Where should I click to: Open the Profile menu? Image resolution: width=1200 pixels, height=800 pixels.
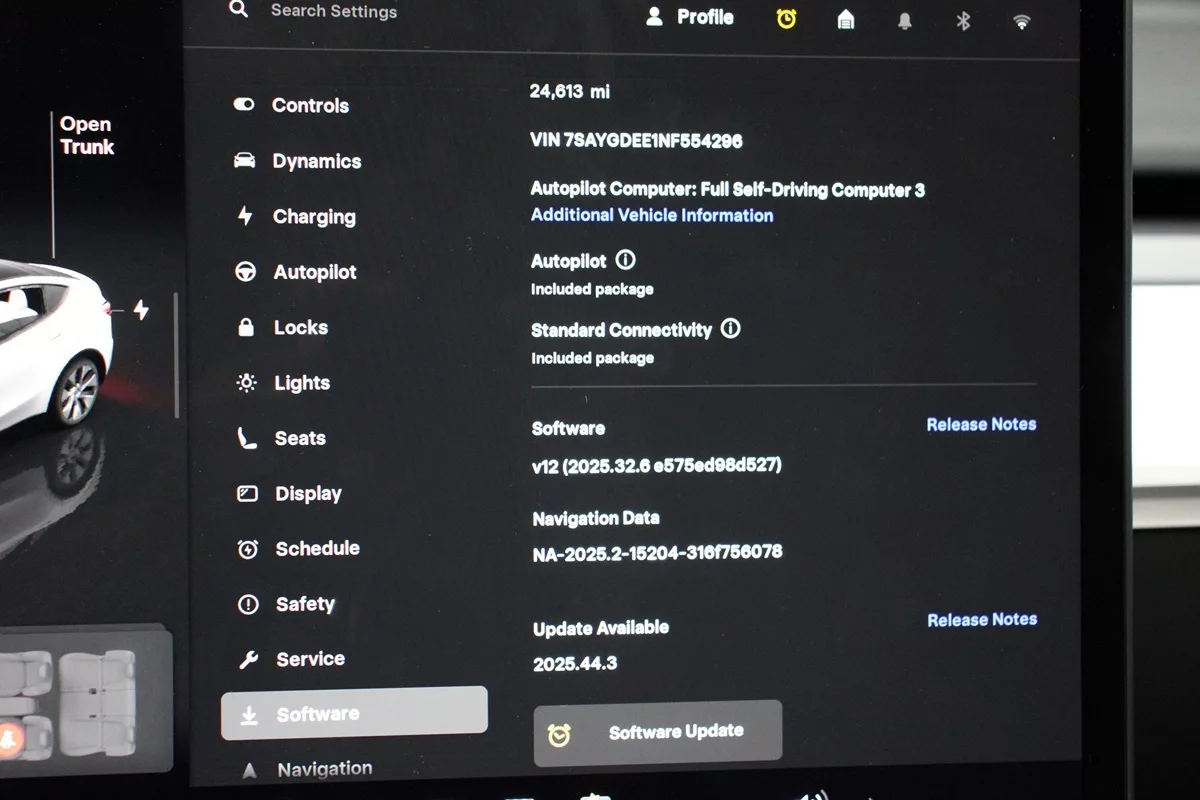tap(690, 17)
